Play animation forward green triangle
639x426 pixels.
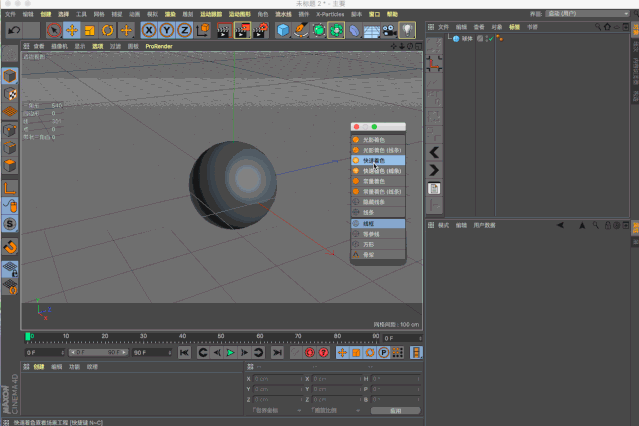(x=230, y=353)
